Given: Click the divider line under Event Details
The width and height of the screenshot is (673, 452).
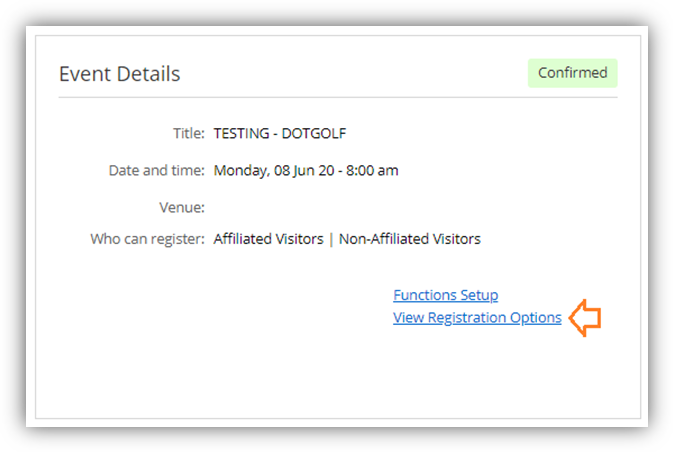Looking at the screenshot, I should tap(338, 97).
